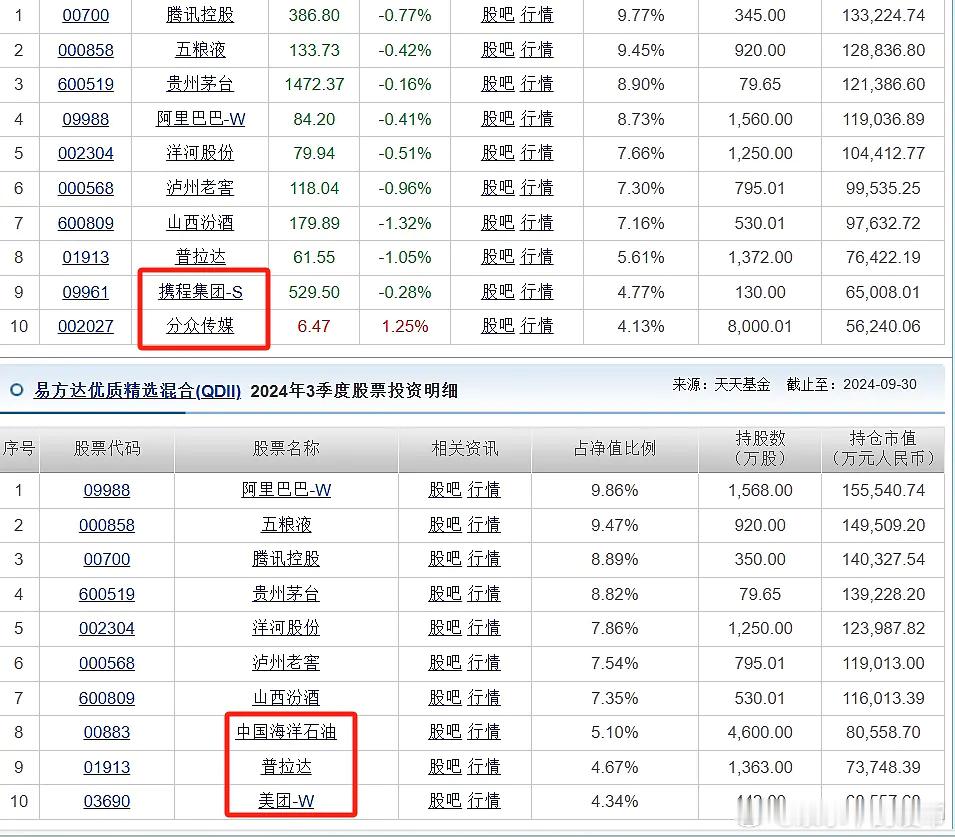Viewport: 955px width, 837px height.
Task: Open stock code link 00700 in upper table
Action: (x=86, y=15)
